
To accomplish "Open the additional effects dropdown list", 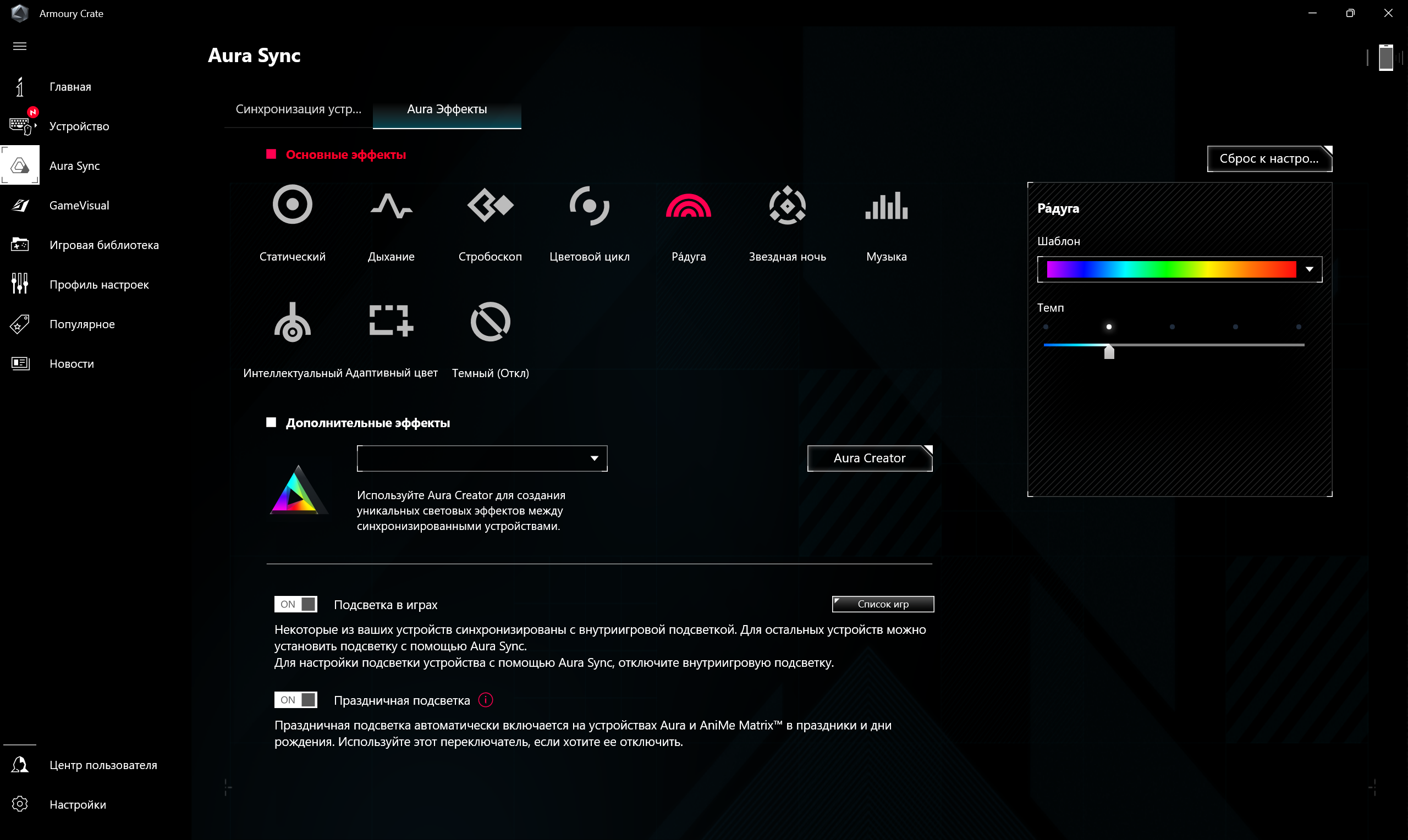I will (482, 458).
